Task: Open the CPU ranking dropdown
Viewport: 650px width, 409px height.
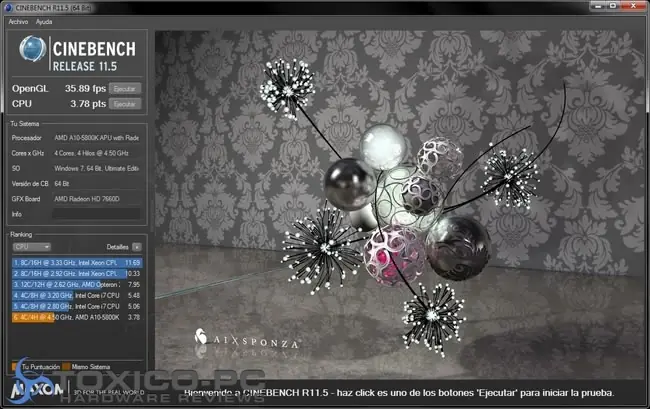Action: tap(32, 247)
